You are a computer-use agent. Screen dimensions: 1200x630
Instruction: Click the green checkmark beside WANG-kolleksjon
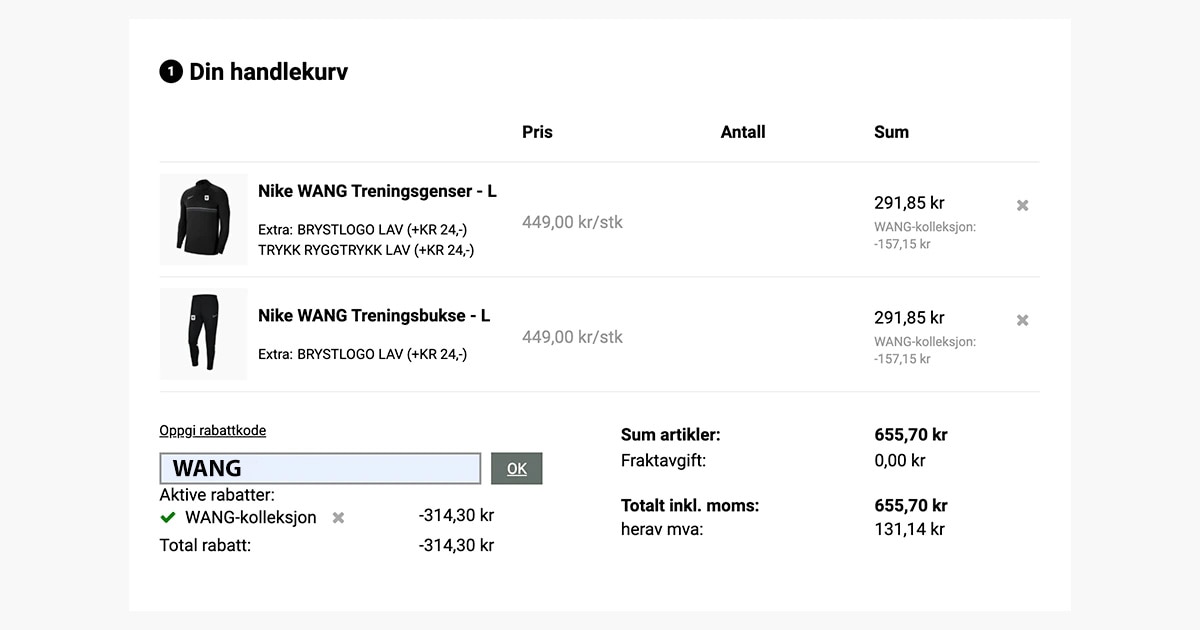(168, 517)
